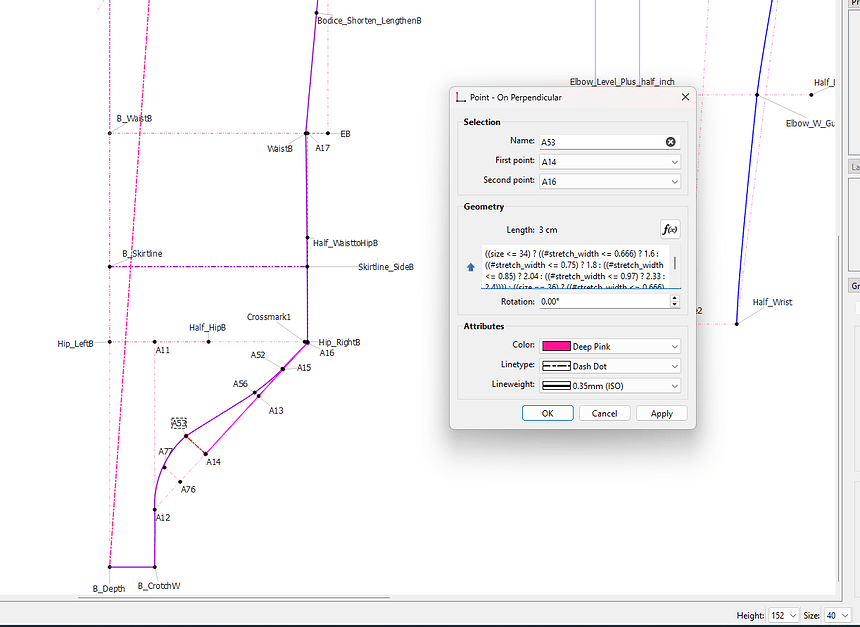The height and width of the screenshot is (627, 860).
Task: Open the Size 40 dropdown
Action: pos(840,616)
